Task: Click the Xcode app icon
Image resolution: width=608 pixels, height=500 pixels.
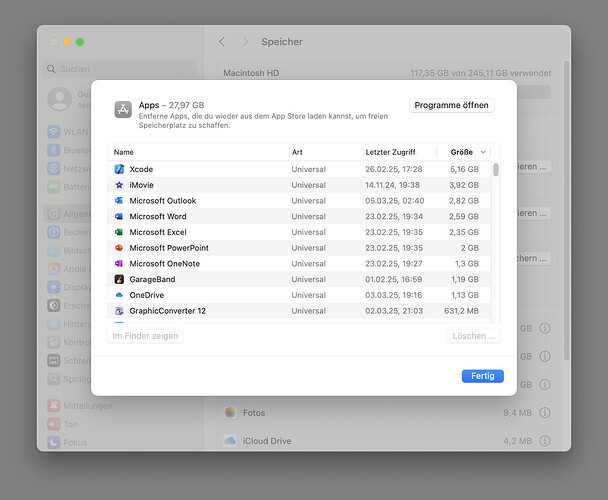Action: coord(119,169)
